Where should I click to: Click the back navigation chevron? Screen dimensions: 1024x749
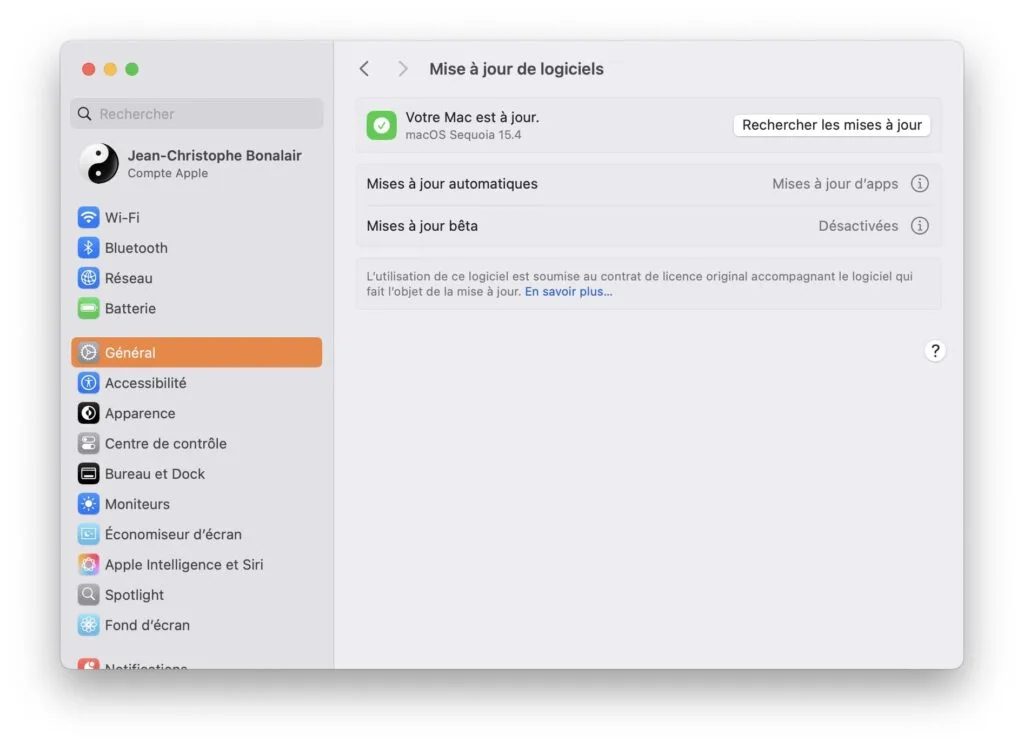tap(364, 68)
